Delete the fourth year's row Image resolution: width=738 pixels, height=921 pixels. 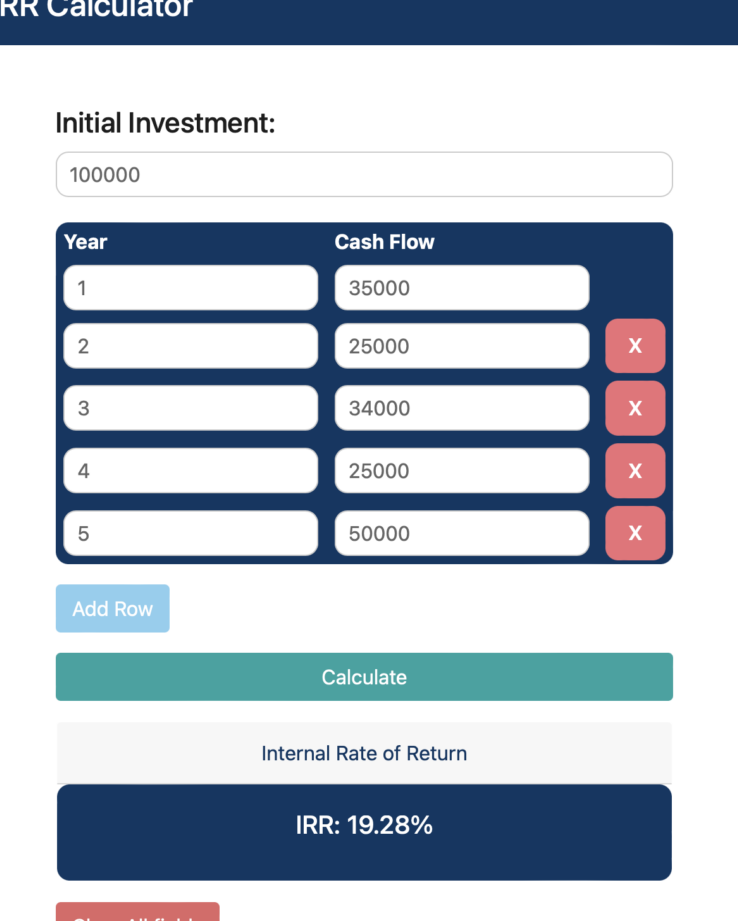(x=635, y=470)
